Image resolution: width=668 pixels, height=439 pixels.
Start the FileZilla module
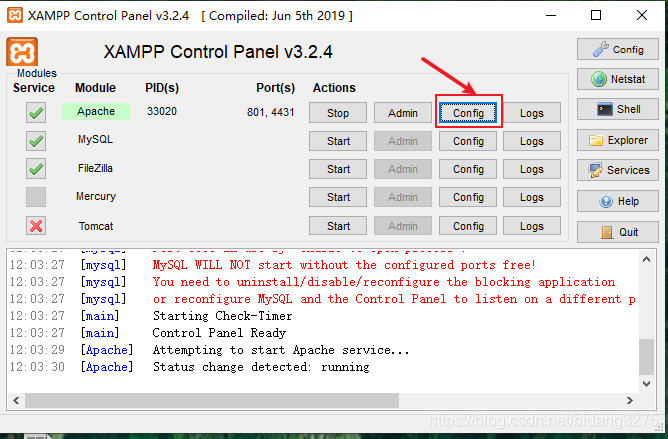coord(338,169)
